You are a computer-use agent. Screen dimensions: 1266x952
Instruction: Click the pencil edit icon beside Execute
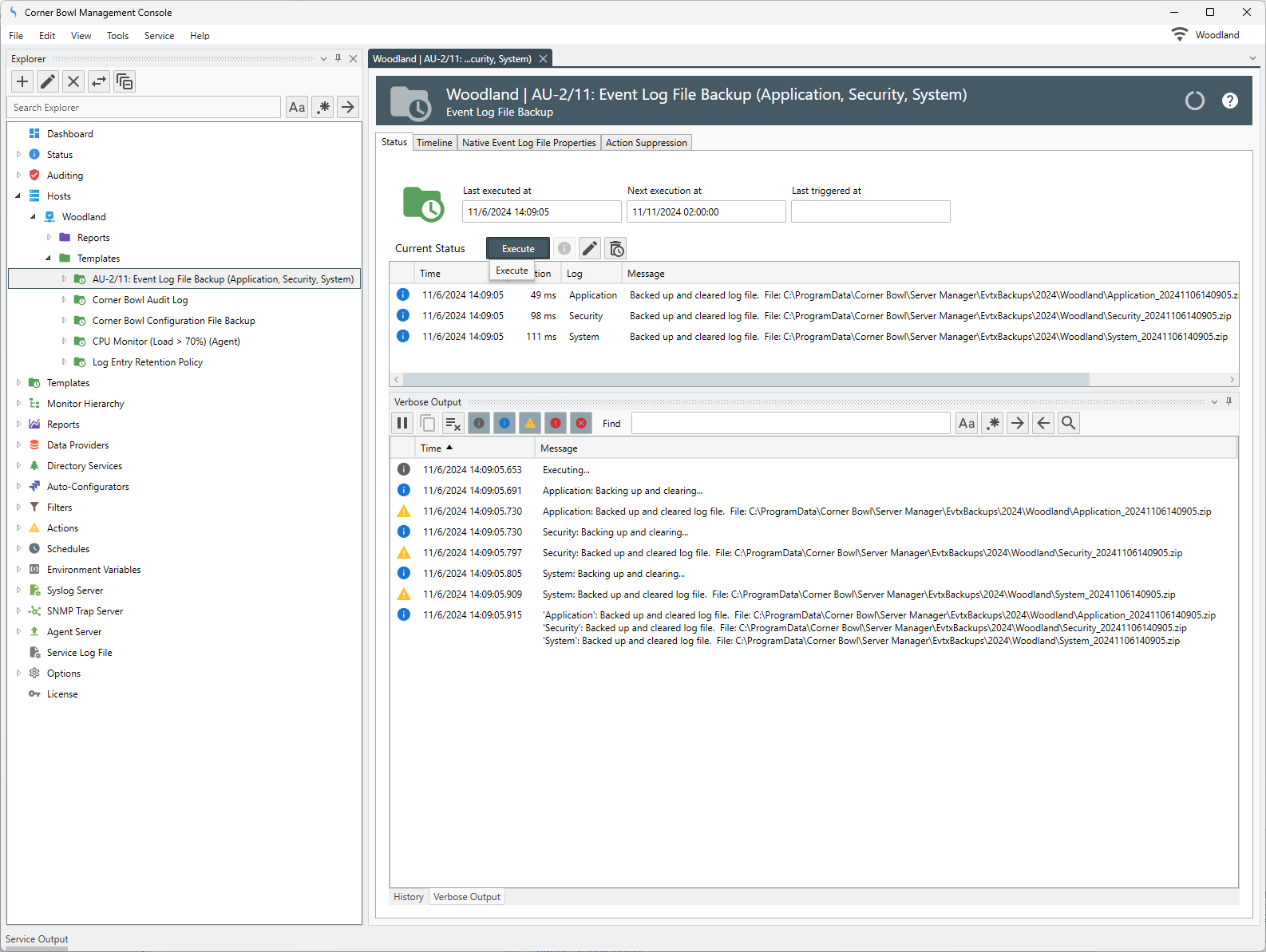[590, 249]
